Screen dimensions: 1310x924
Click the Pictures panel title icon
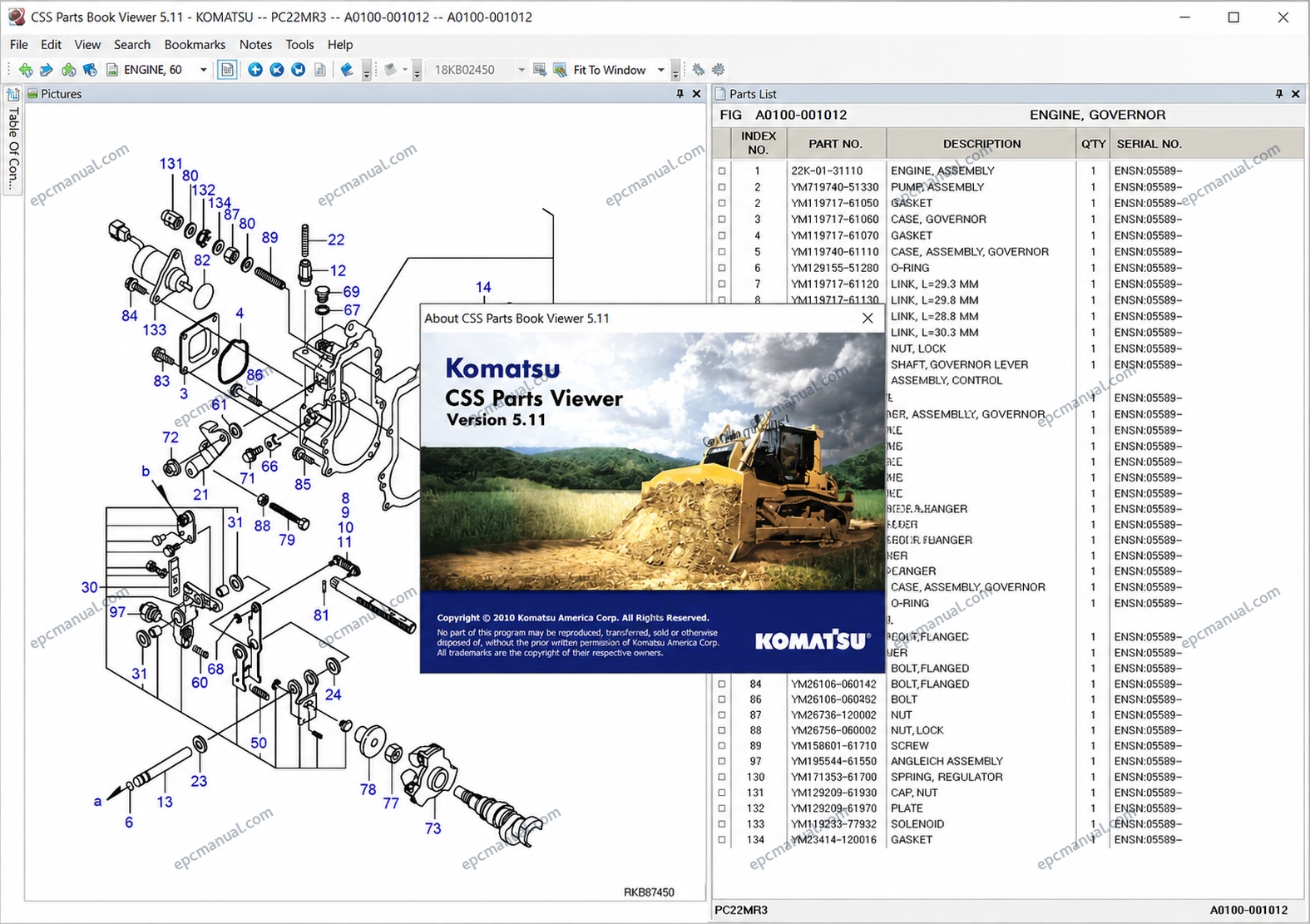coord(33,94)
